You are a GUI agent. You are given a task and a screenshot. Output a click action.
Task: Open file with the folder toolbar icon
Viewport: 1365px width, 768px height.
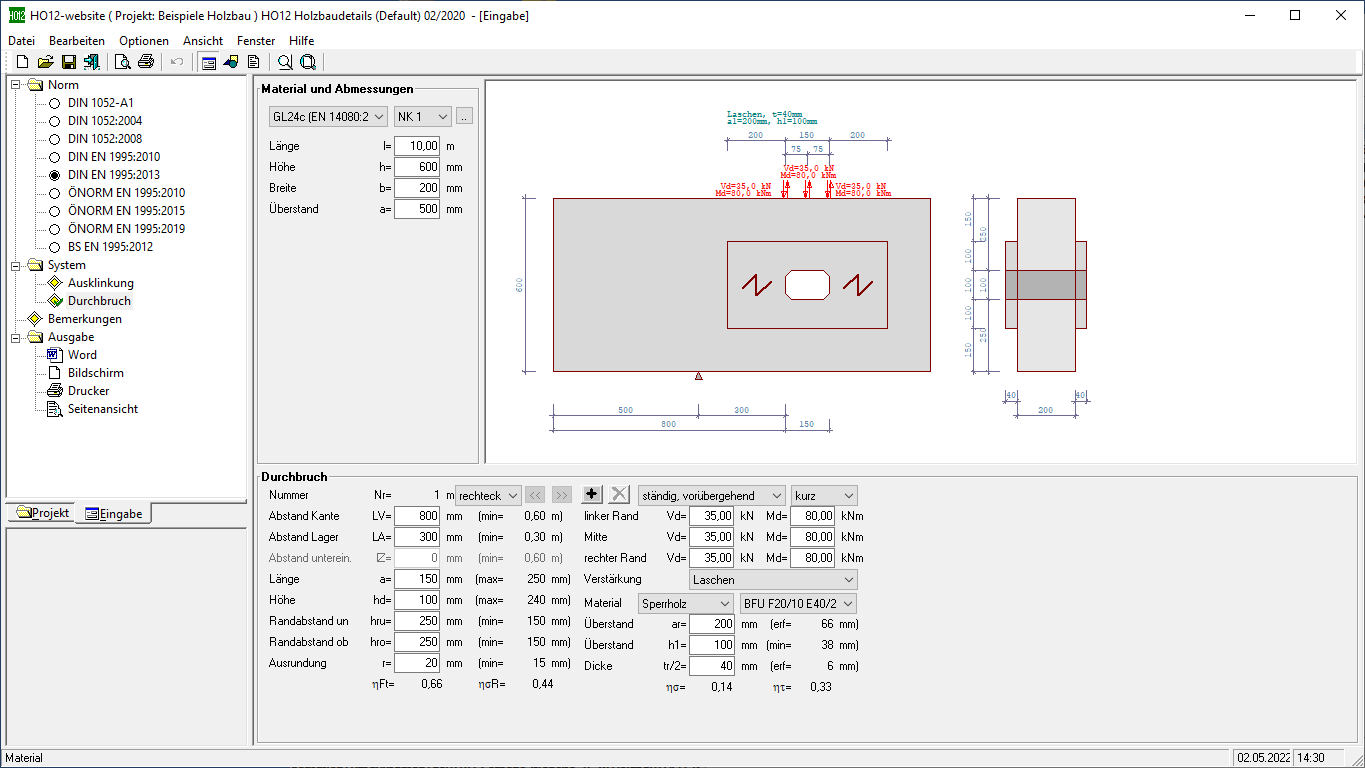coord(45,62)
